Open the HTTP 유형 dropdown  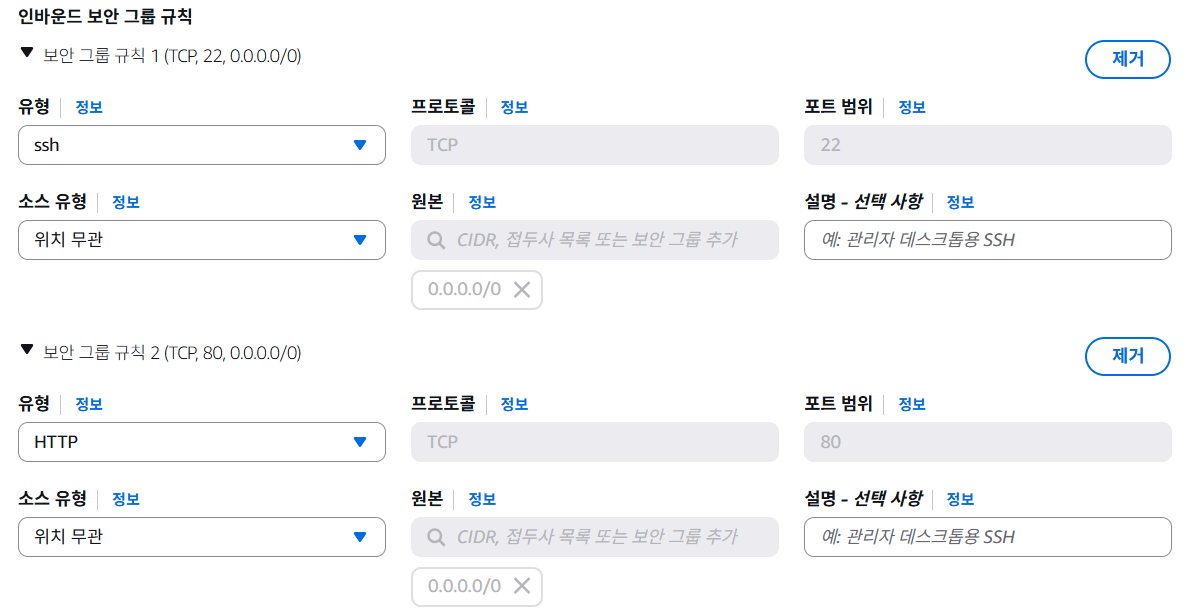pos(202,442)
